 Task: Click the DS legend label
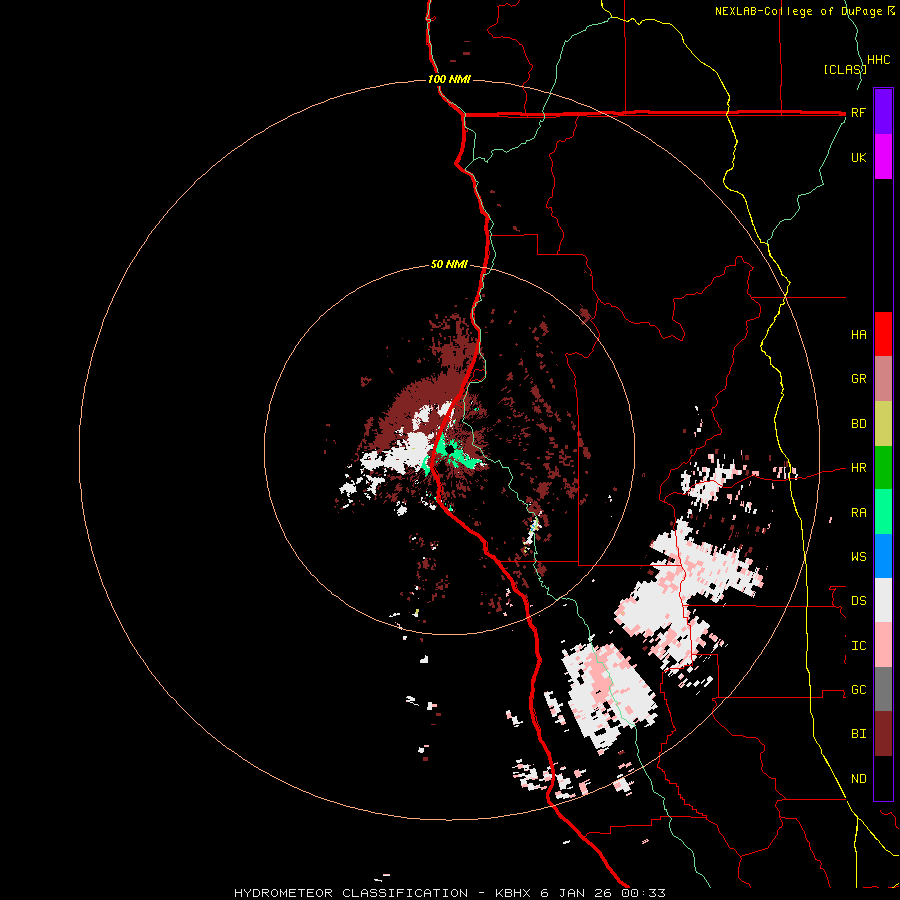click(858, 601)
